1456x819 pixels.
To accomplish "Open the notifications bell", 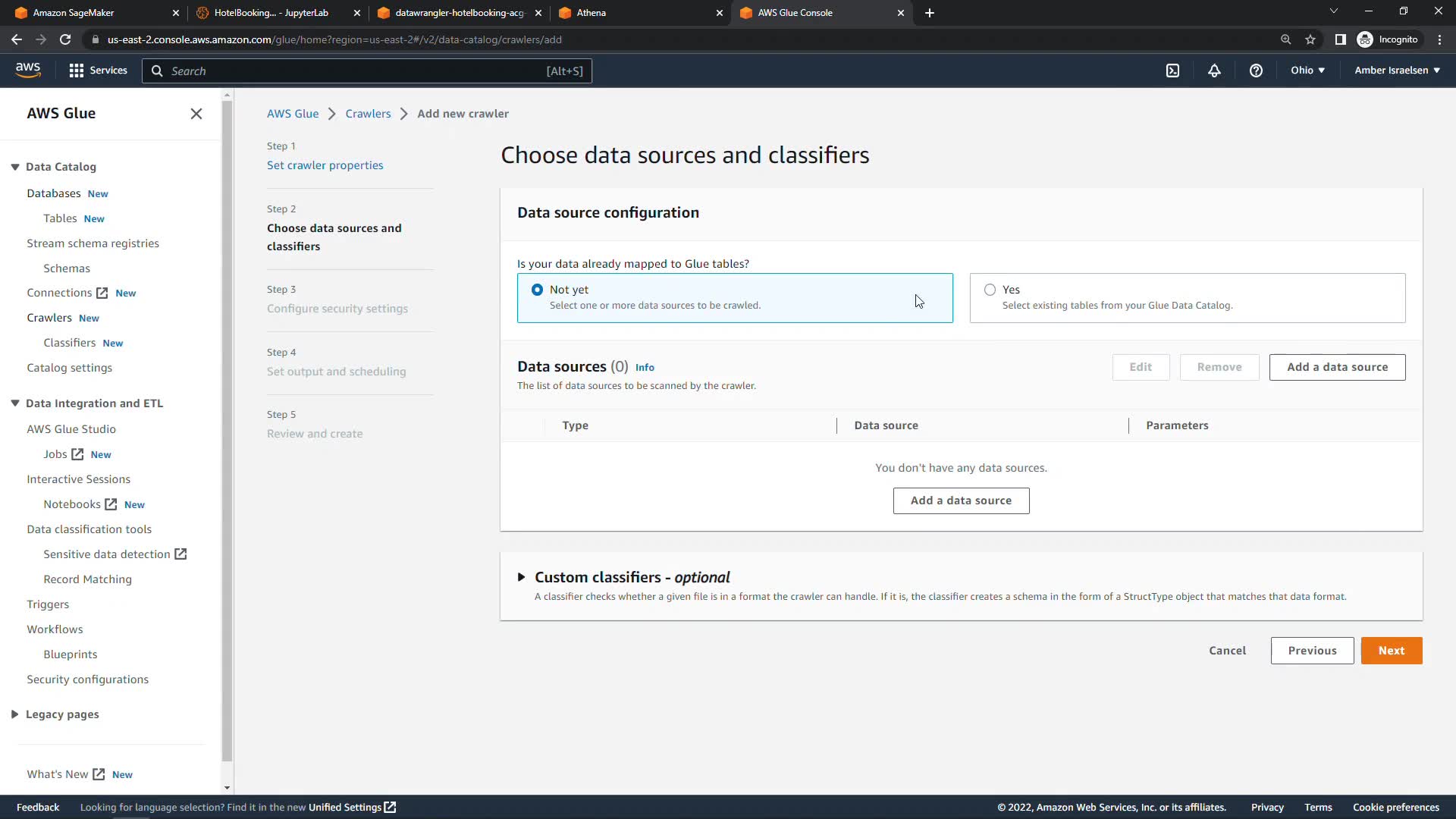I will [1214, 71].
